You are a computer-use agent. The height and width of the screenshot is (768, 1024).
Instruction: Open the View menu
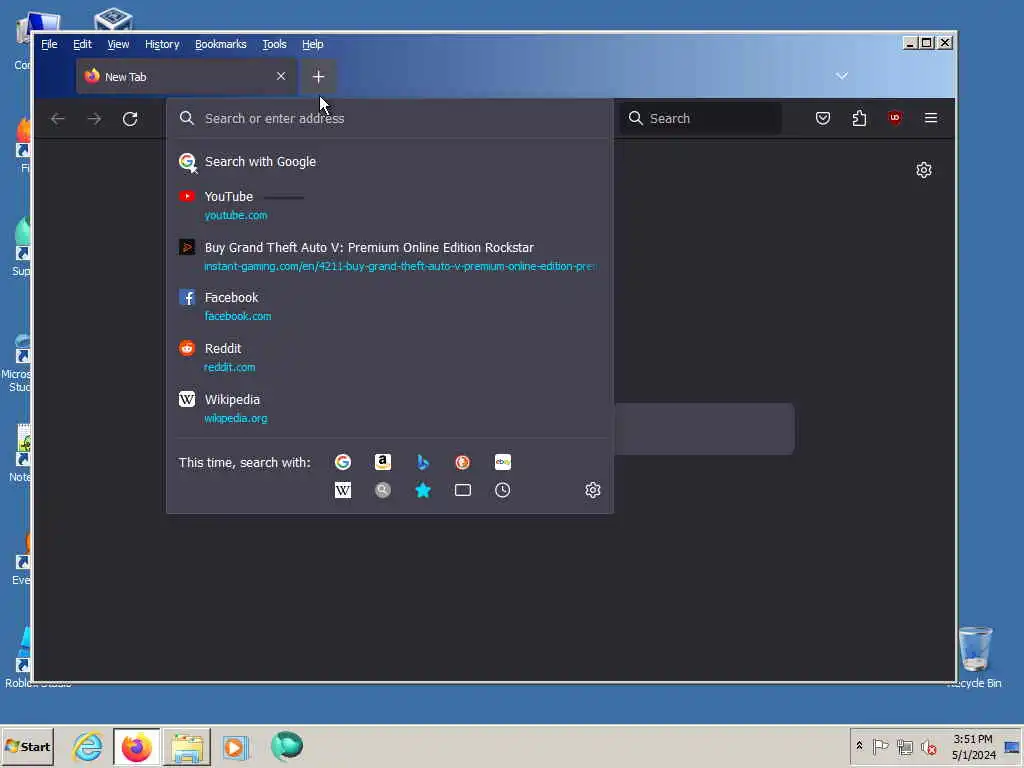(x=118, y=44)
